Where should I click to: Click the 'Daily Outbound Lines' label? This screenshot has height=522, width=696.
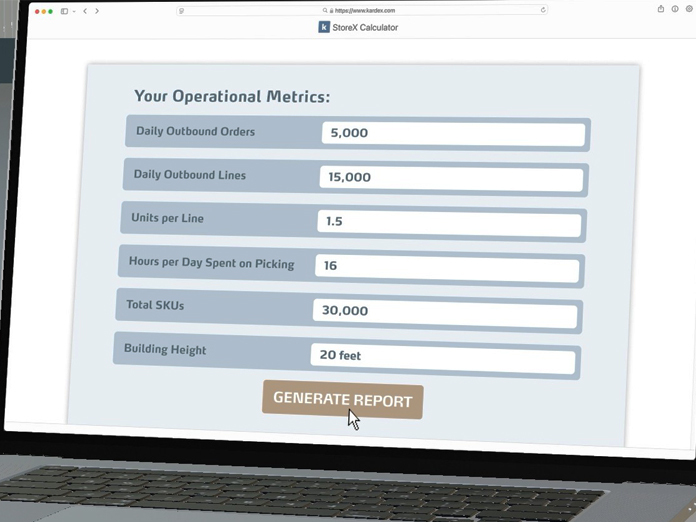point(190,175)
